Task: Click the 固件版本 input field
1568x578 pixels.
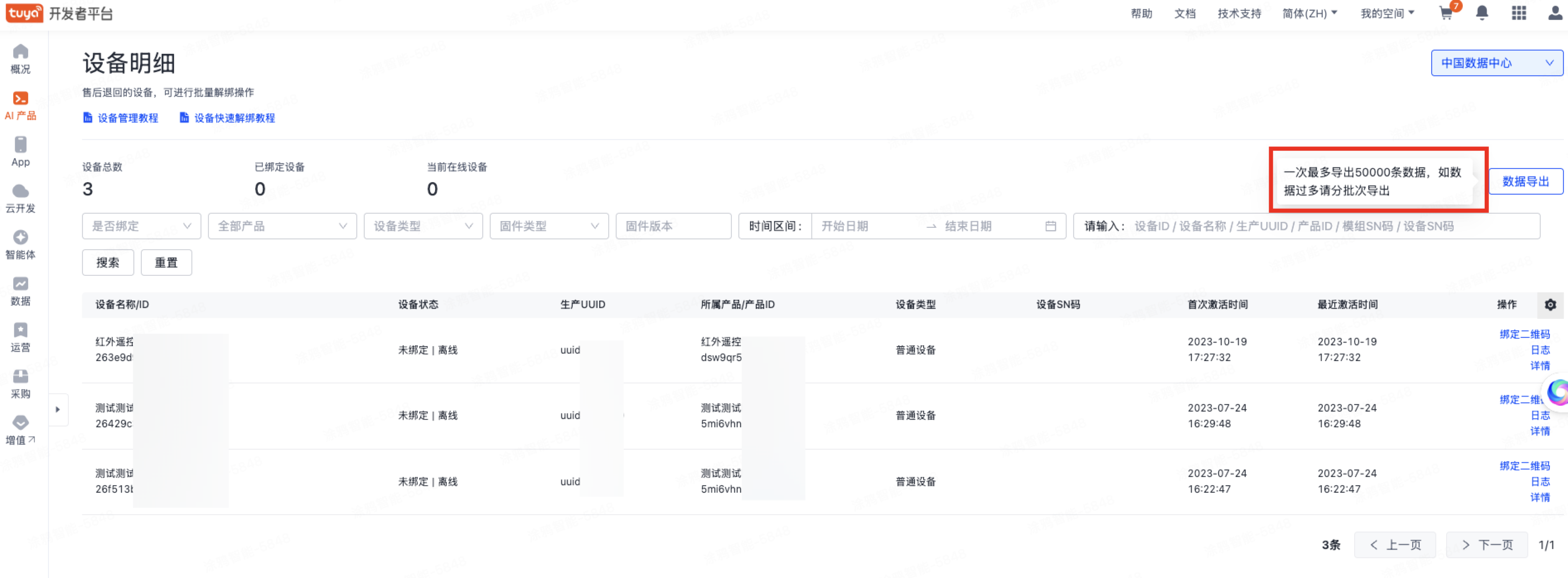Action: point(673,226)
